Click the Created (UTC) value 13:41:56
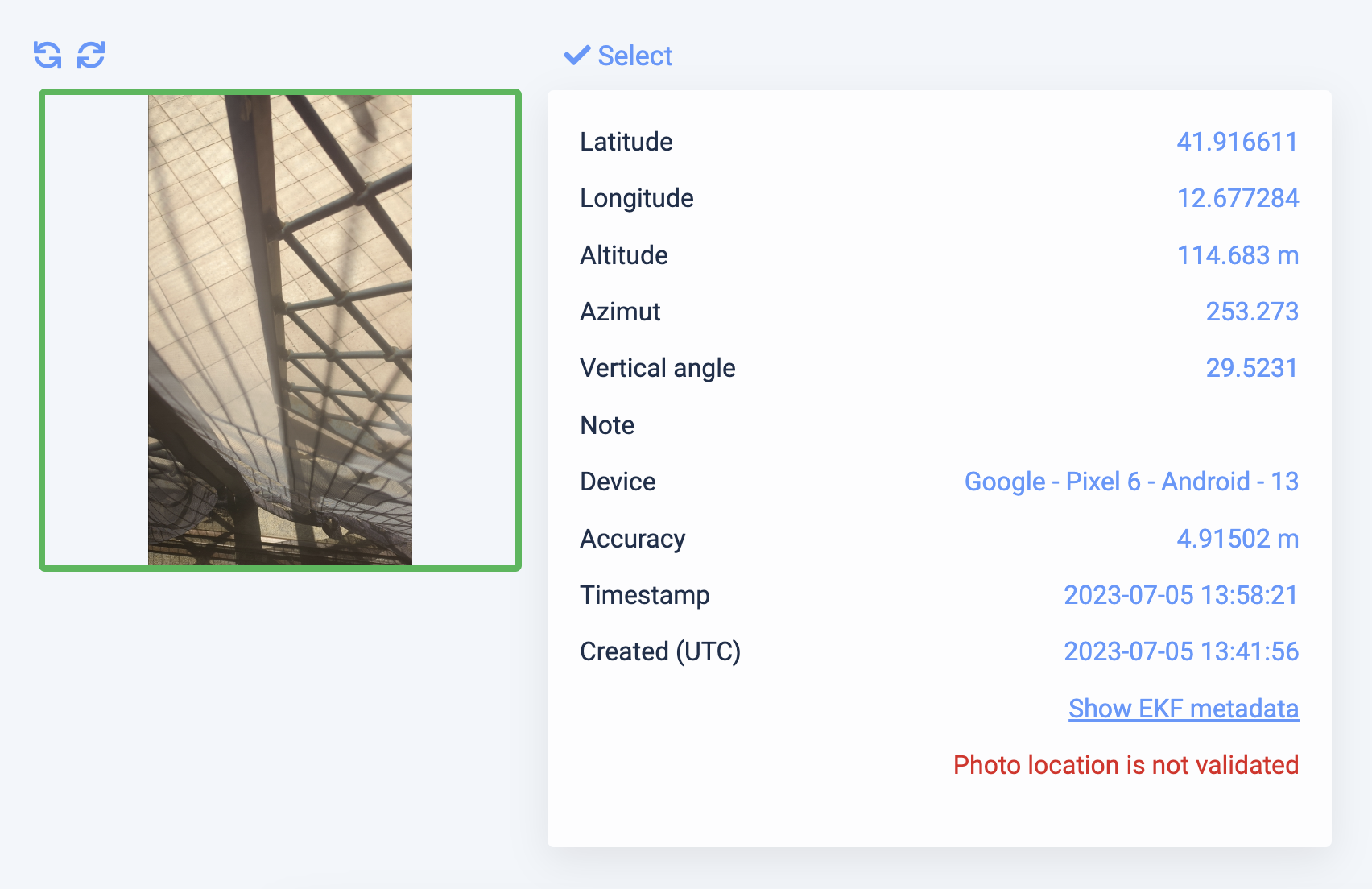Viewport: 1372px width, 889px height. tap(1181, 651)
